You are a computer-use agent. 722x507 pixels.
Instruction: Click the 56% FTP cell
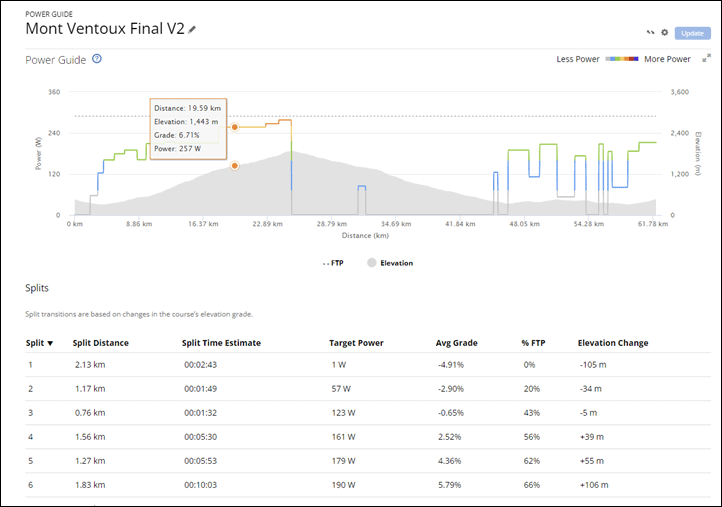531,437
